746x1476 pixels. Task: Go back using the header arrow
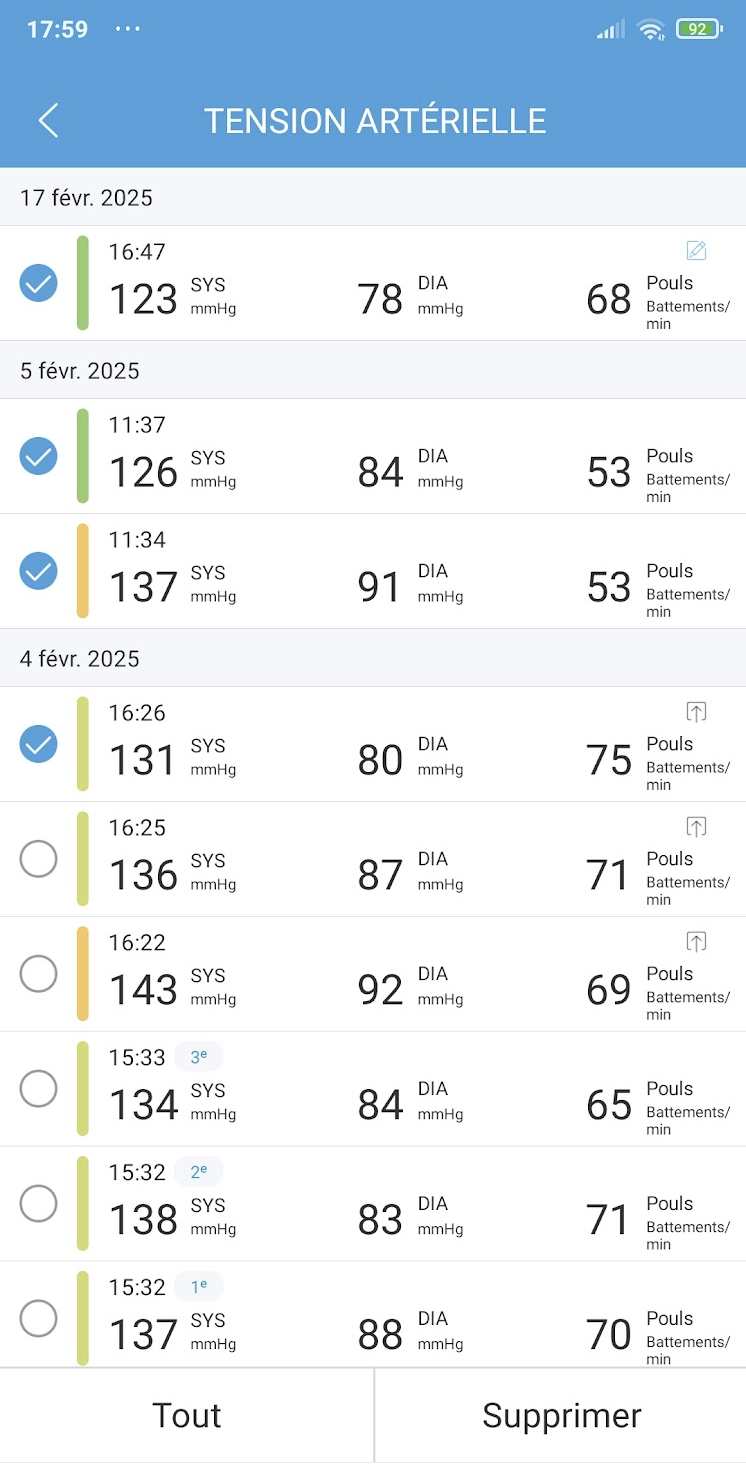[x=48, y=121]
